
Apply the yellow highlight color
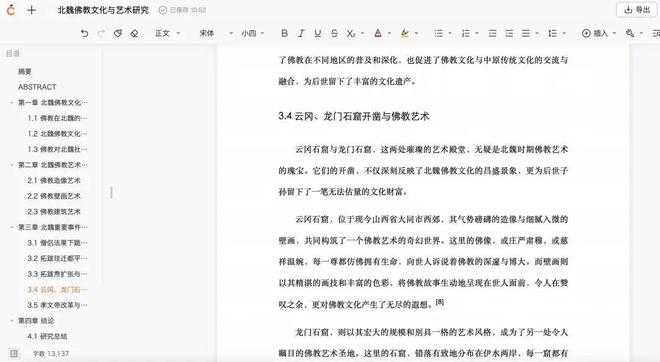click(405, 33)
